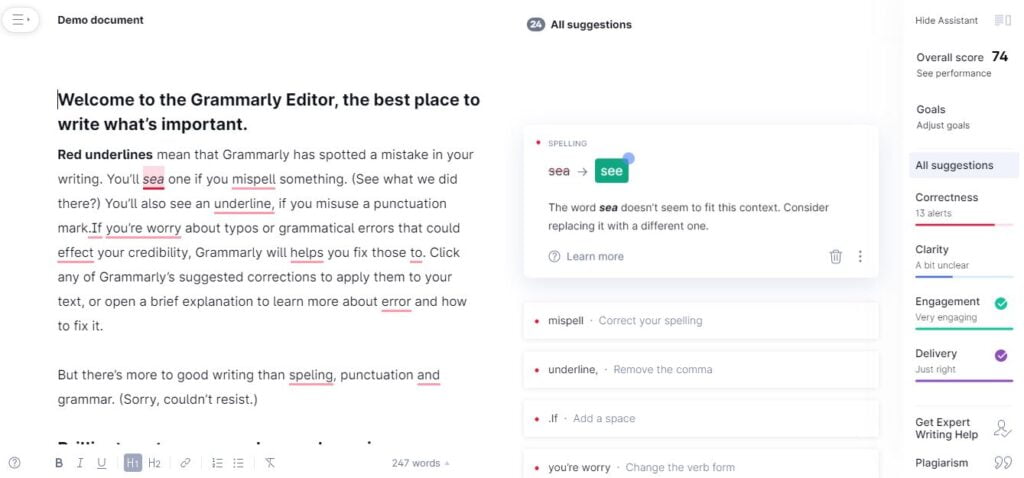Viewport: 1024px width, 478px height.
Task: Click the Demo document title
Action: (101, 20)
